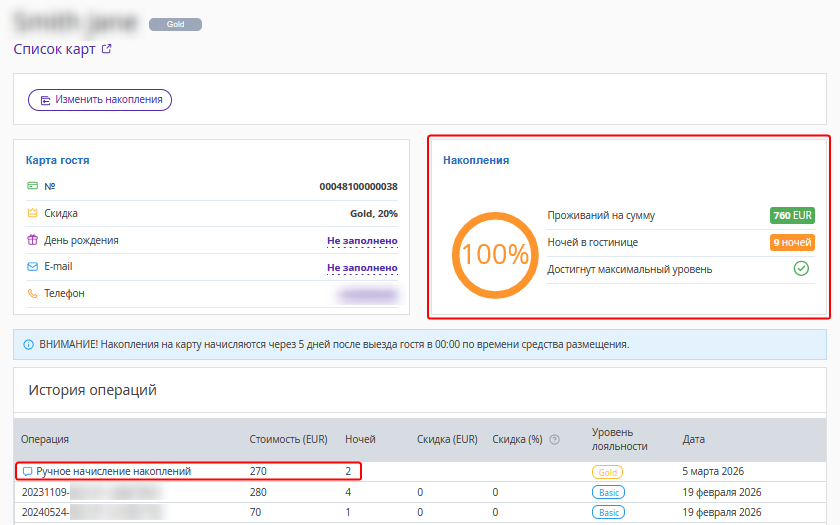This screenshot has height=525, width=840.
Task: Click the info icon in the ВНИМАНИЕ notice
Action: (28, 344)
